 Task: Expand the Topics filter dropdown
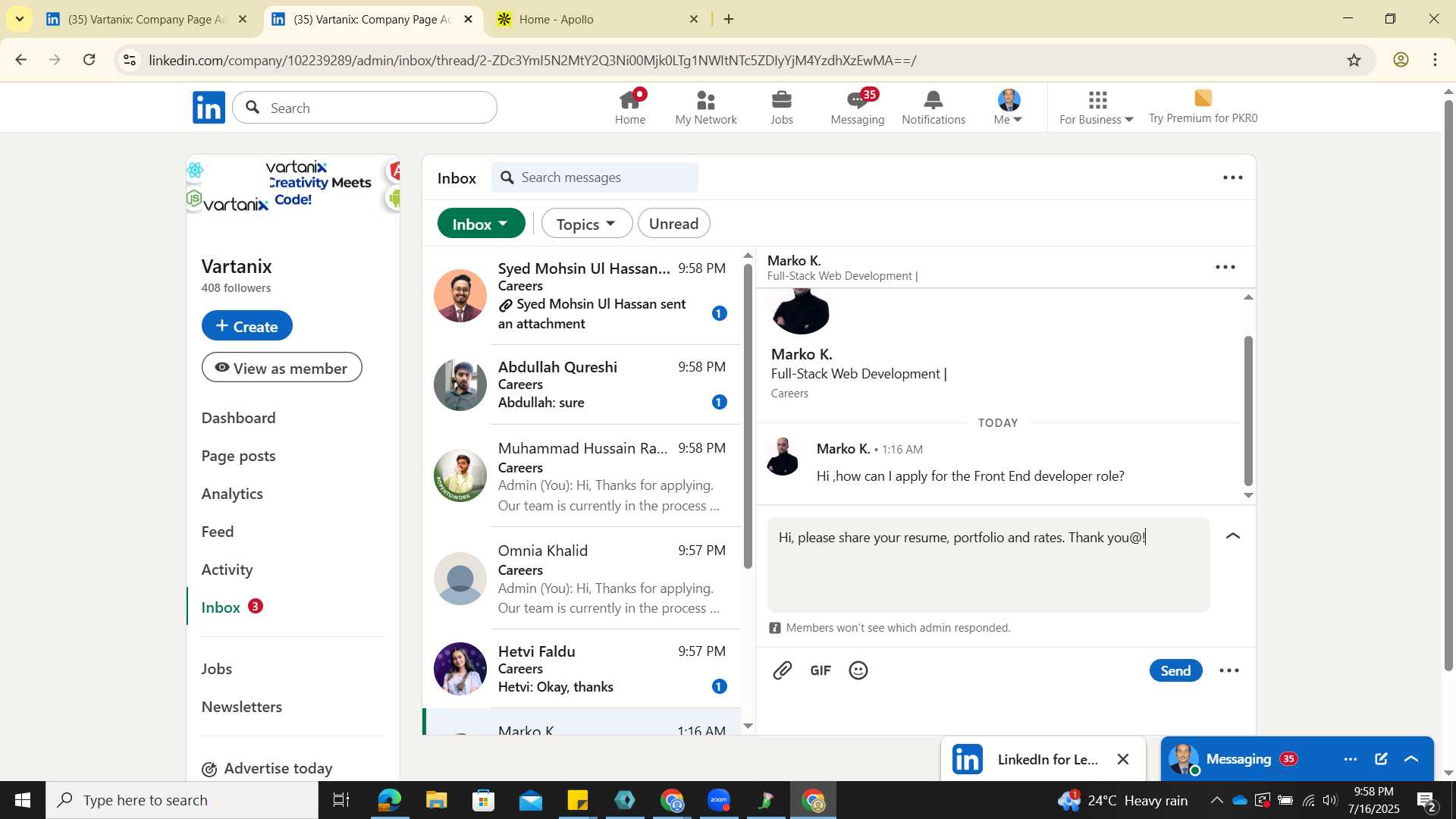click(587, 224)
